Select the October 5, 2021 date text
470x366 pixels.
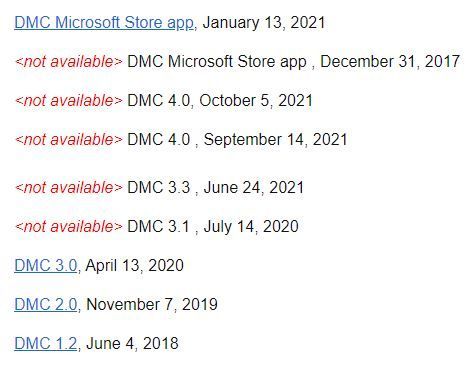(x=256, y=101)
